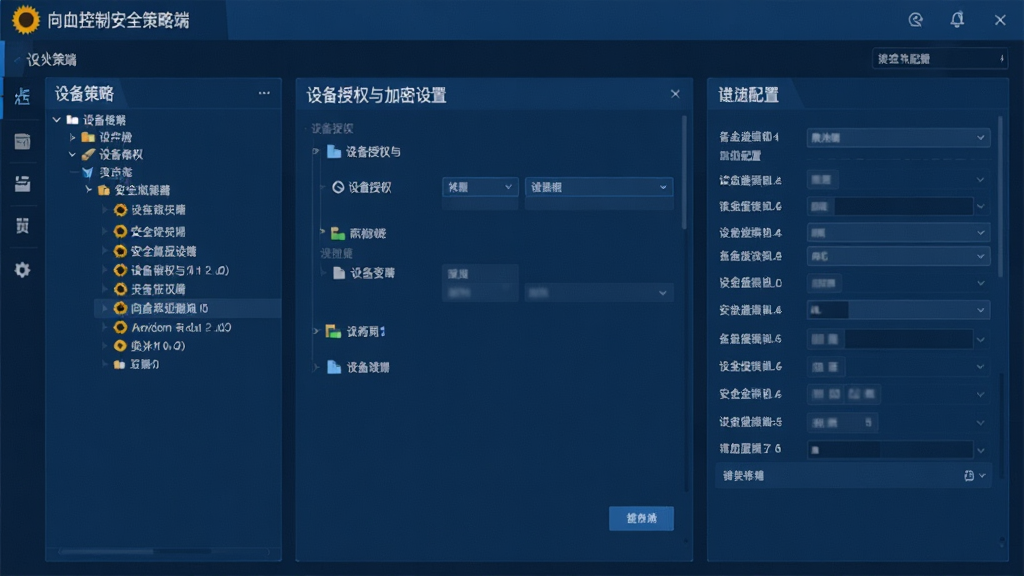The image size is (1024, 576).
Task: Click the sunflower icon on the Amdom tree row
Action: pyautogui.click(x=120, y=327)
